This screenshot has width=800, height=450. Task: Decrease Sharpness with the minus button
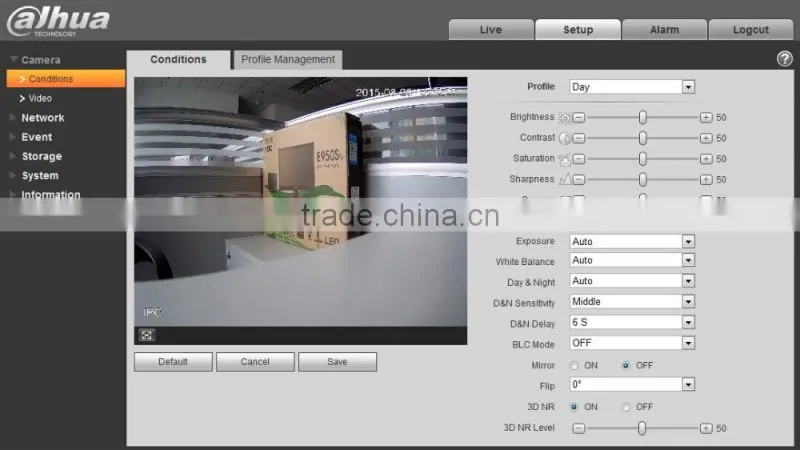[x=579, y=180]
